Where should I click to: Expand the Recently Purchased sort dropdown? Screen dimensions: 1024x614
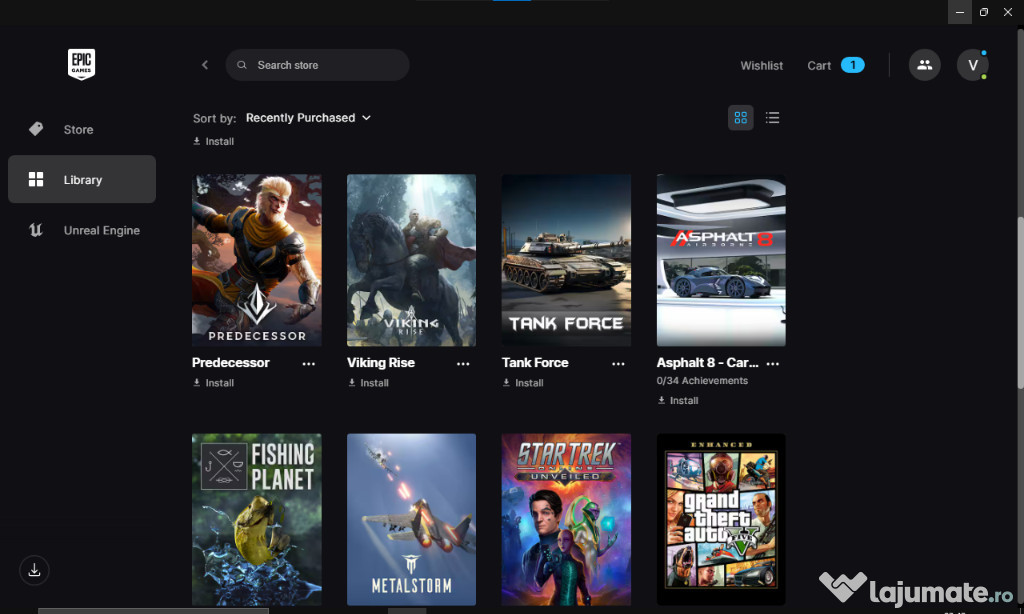click(x=308, y=118)
